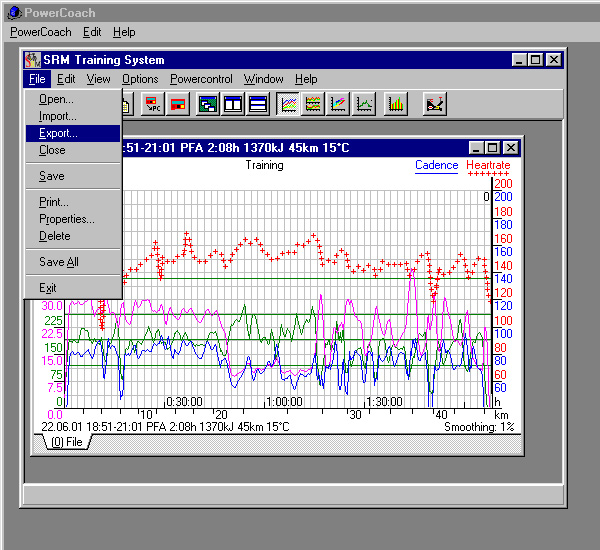Choose Print... in the File menu
Image resolution: width=600 pixels, height=550 pixels.
click(x=73, y=202)
